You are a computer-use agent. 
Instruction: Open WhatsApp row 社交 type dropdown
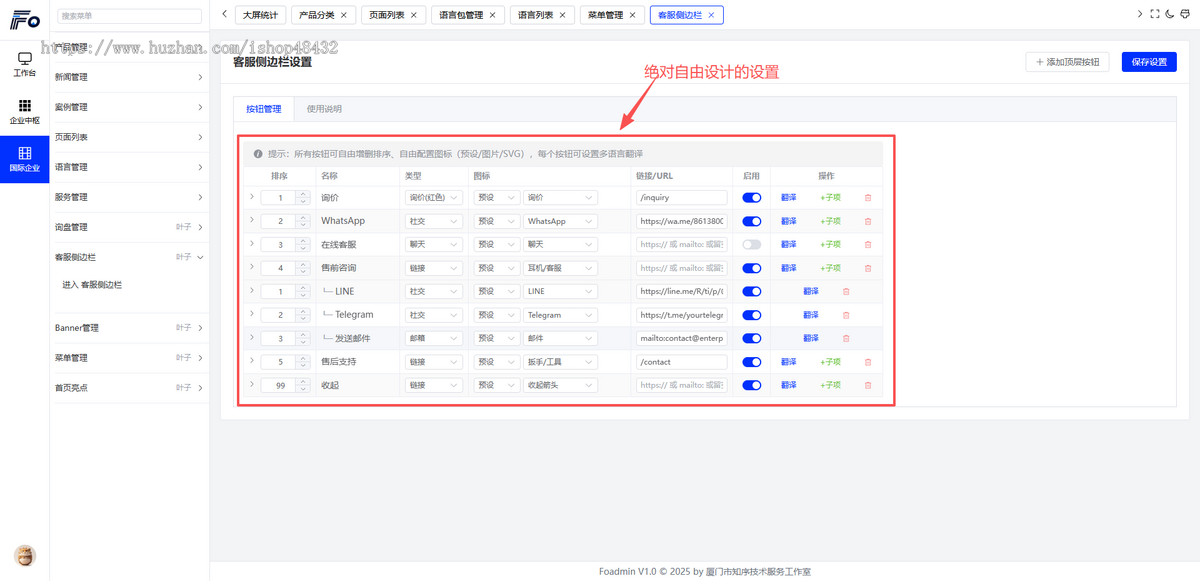pyautogui.click(x=434, y=221)
